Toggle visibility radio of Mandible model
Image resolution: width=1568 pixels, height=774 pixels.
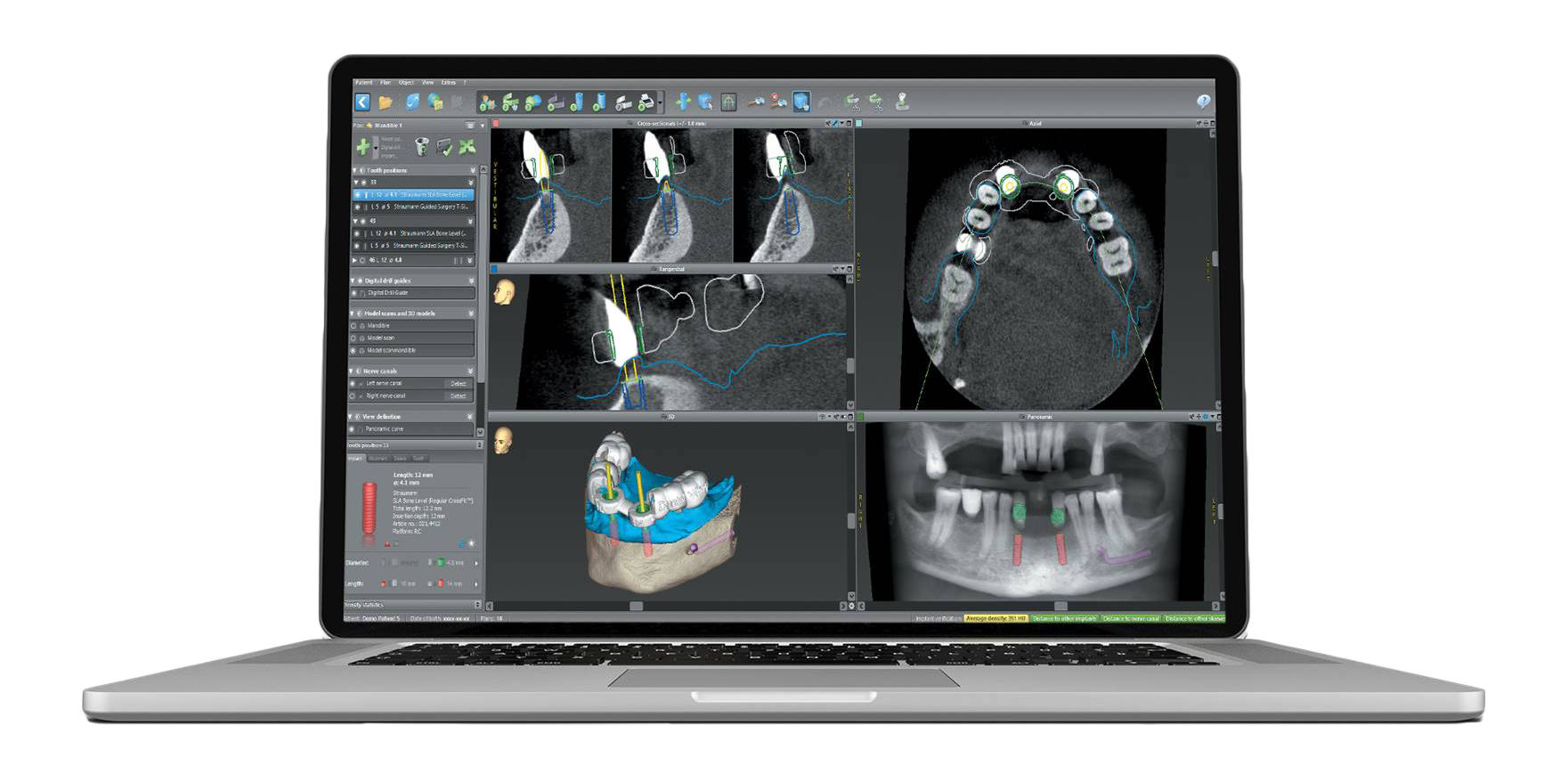pos(353,325)
